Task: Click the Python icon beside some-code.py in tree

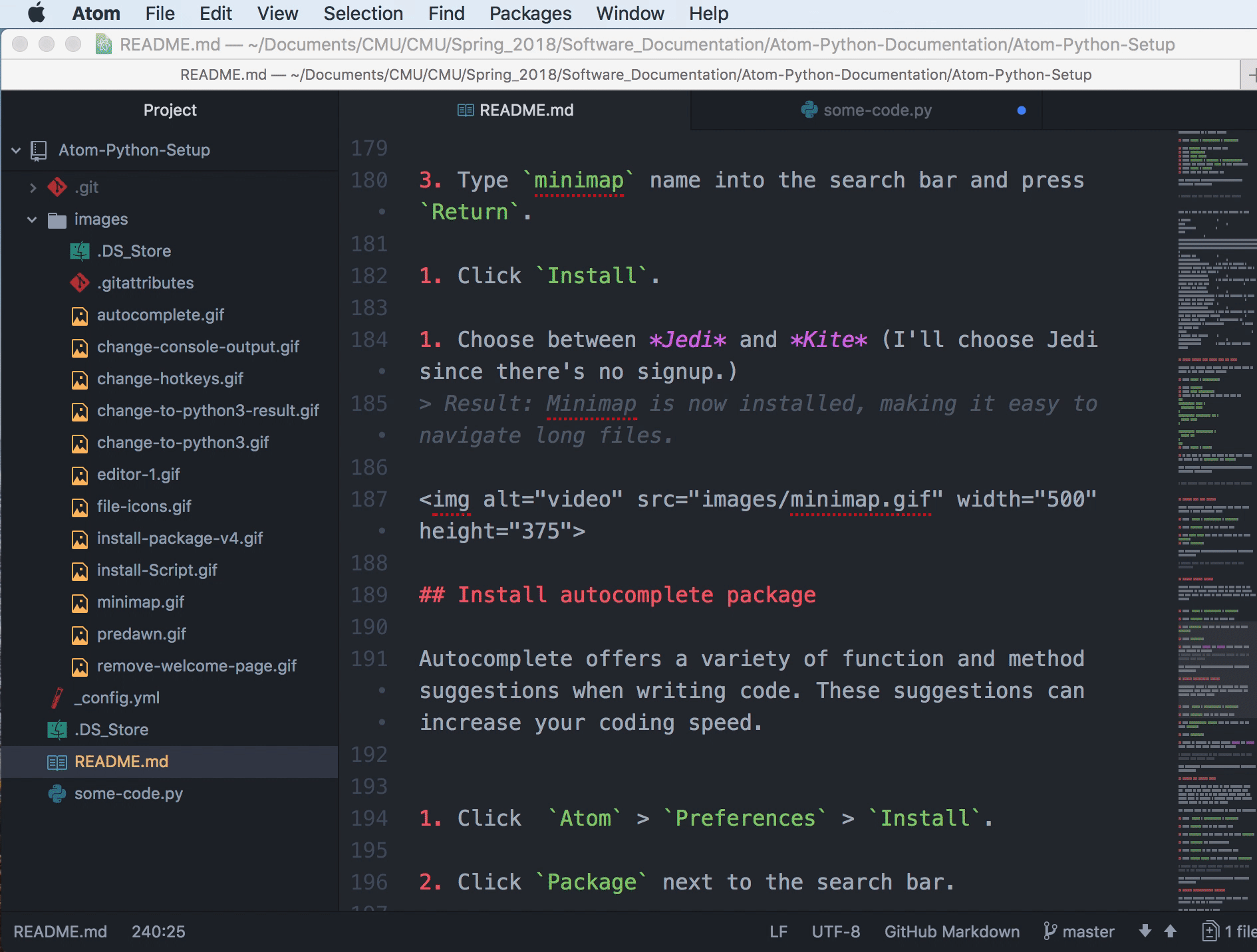Action: [57, 794]
